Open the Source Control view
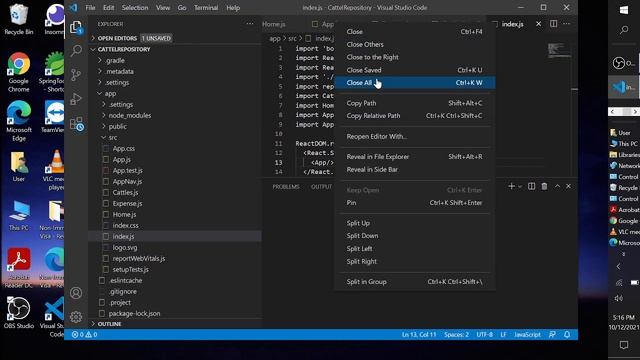640x360 pixels. click(x=76, y=75)
